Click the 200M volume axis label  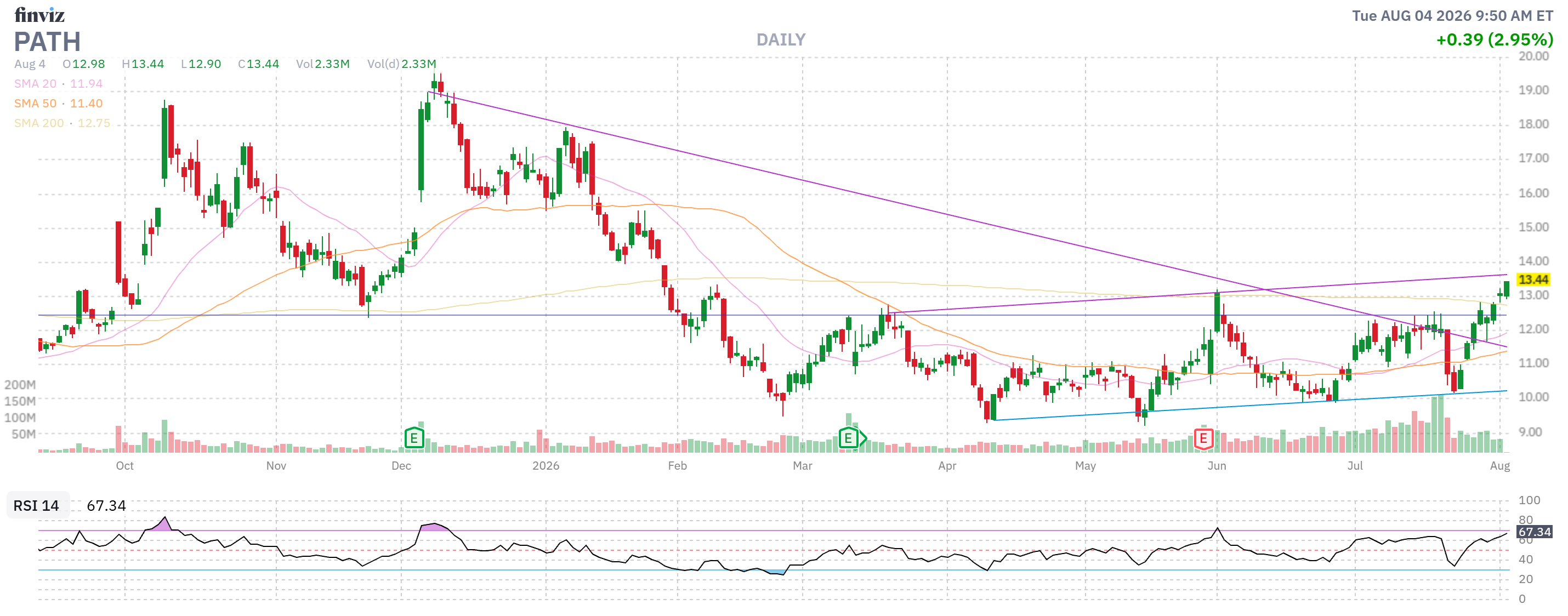pyautogui.click(x=20, y=385)
